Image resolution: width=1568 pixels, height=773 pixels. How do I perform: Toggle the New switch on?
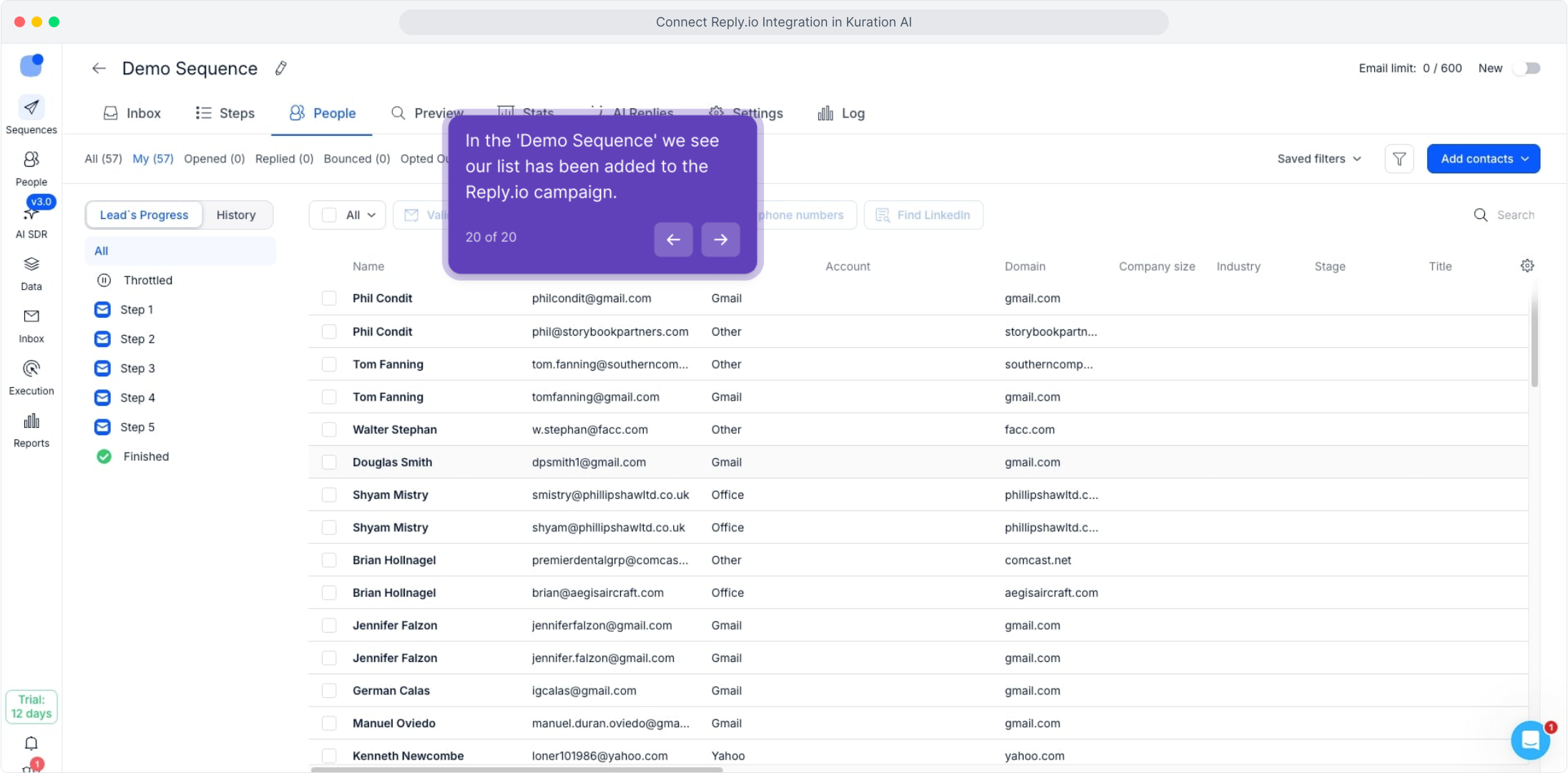point(1527,68)
